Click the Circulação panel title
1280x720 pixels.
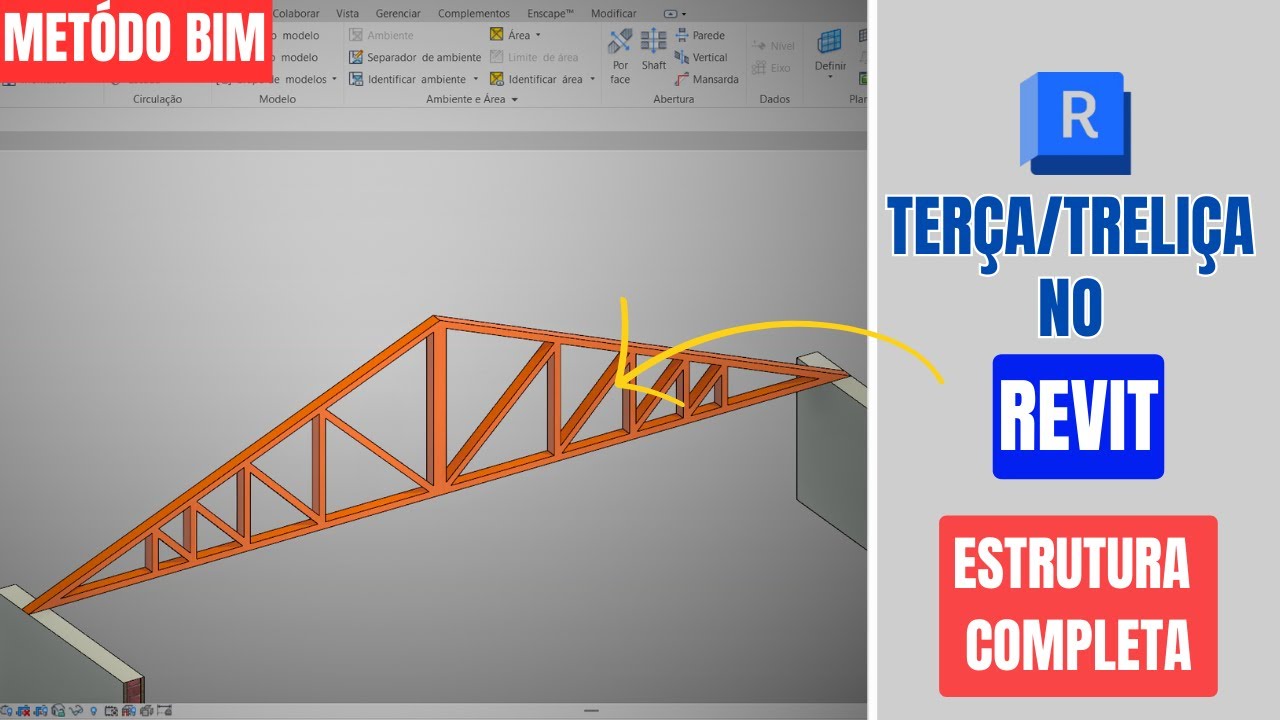[x=157, y=99]
